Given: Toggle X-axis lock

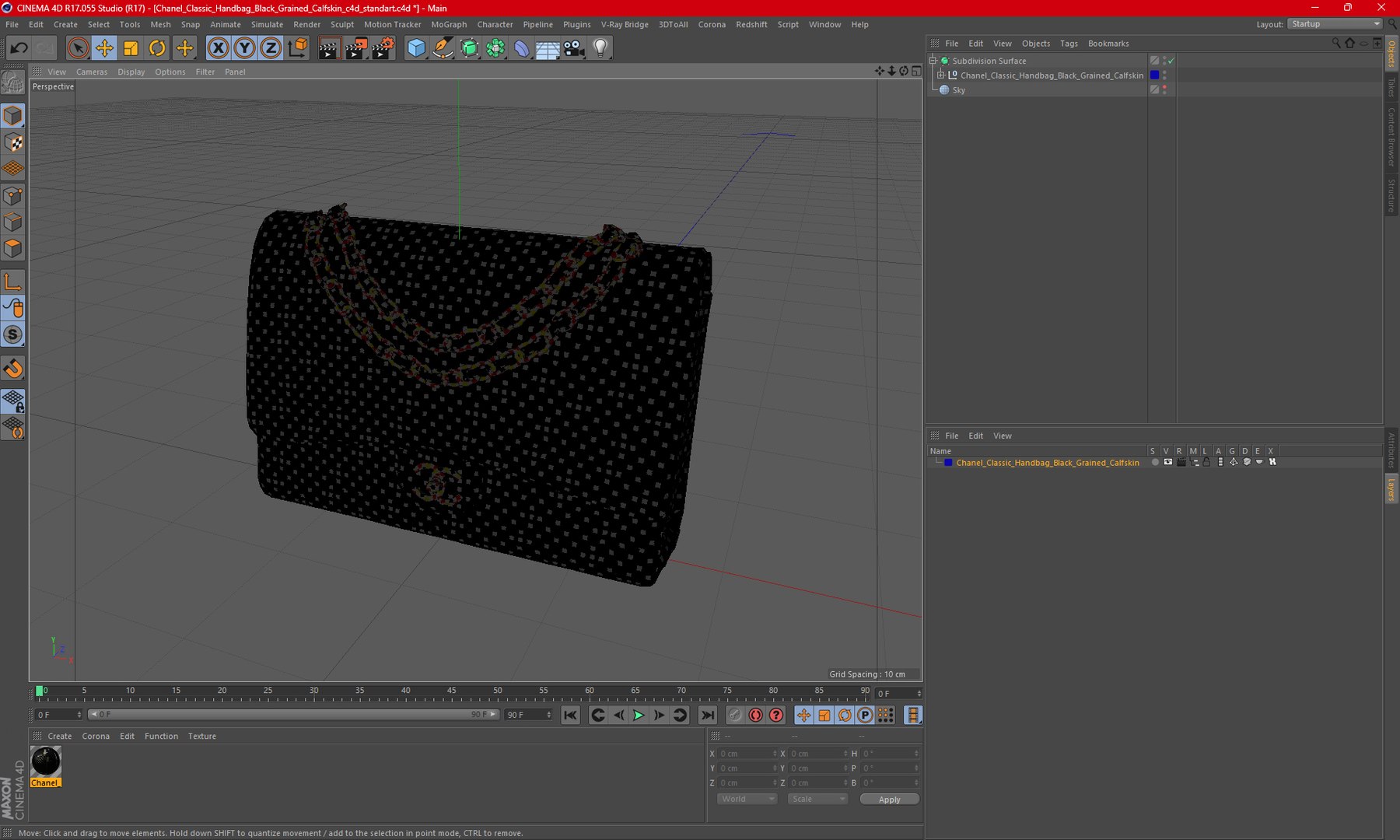Looking at the screenshot, I should pyautogui.click(x=219, y=48).
